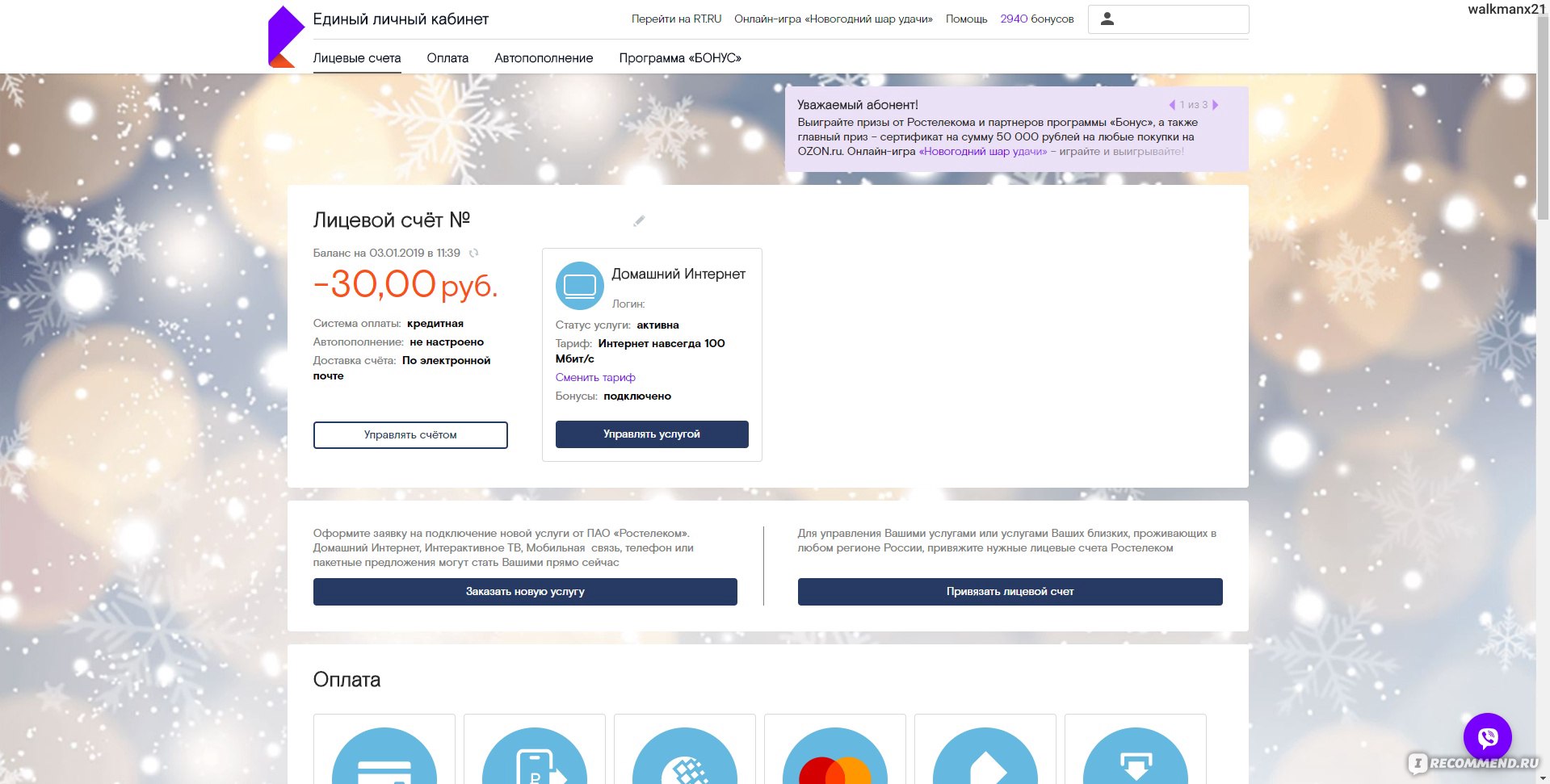Show previous notification with left arrow
1550x784 pixels.
point(1172,105)
